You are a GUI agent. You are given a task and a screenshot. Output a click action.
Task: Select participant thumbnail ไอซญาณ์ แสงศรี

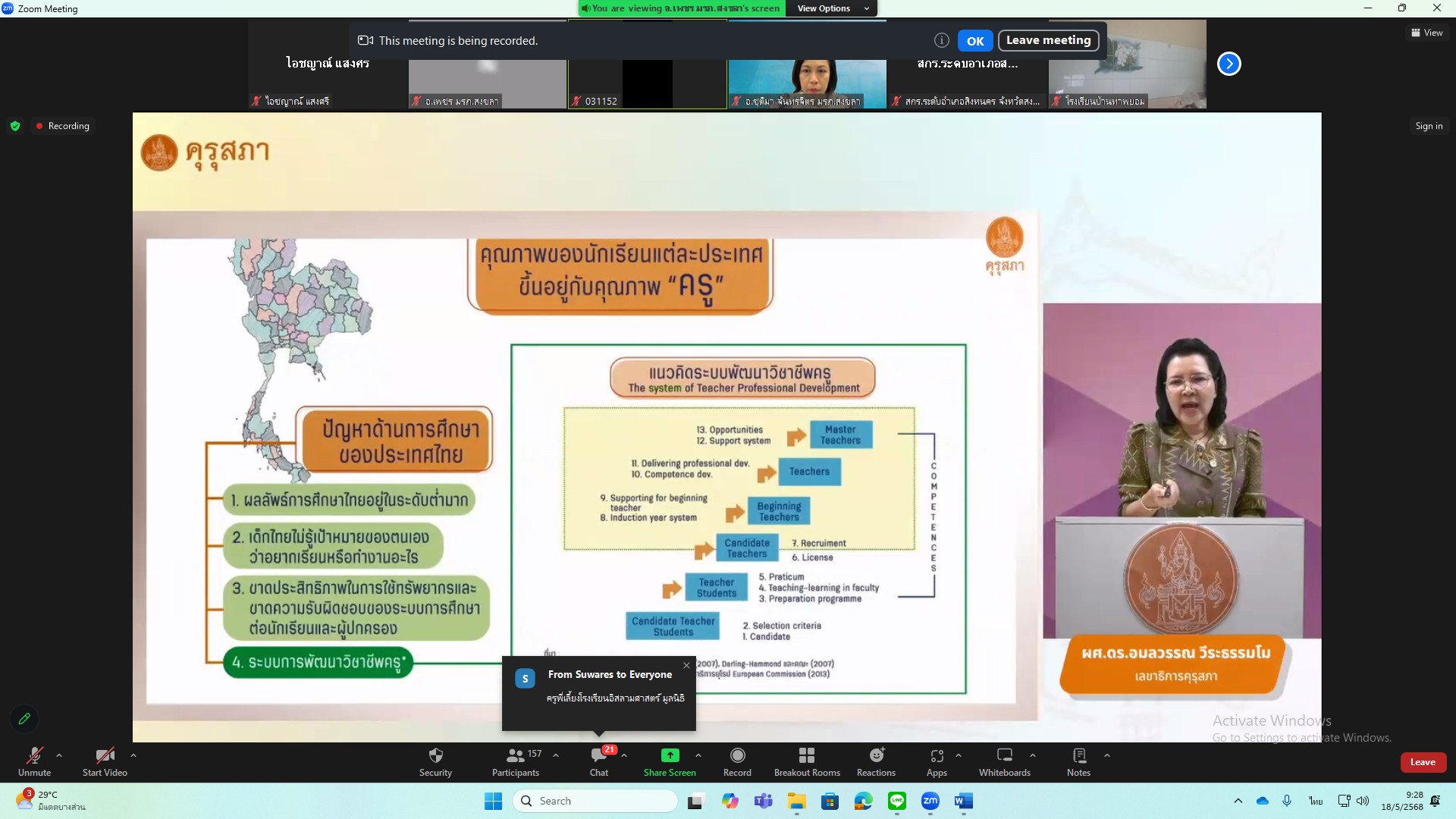pyautogui.click(x=328, y=64)
